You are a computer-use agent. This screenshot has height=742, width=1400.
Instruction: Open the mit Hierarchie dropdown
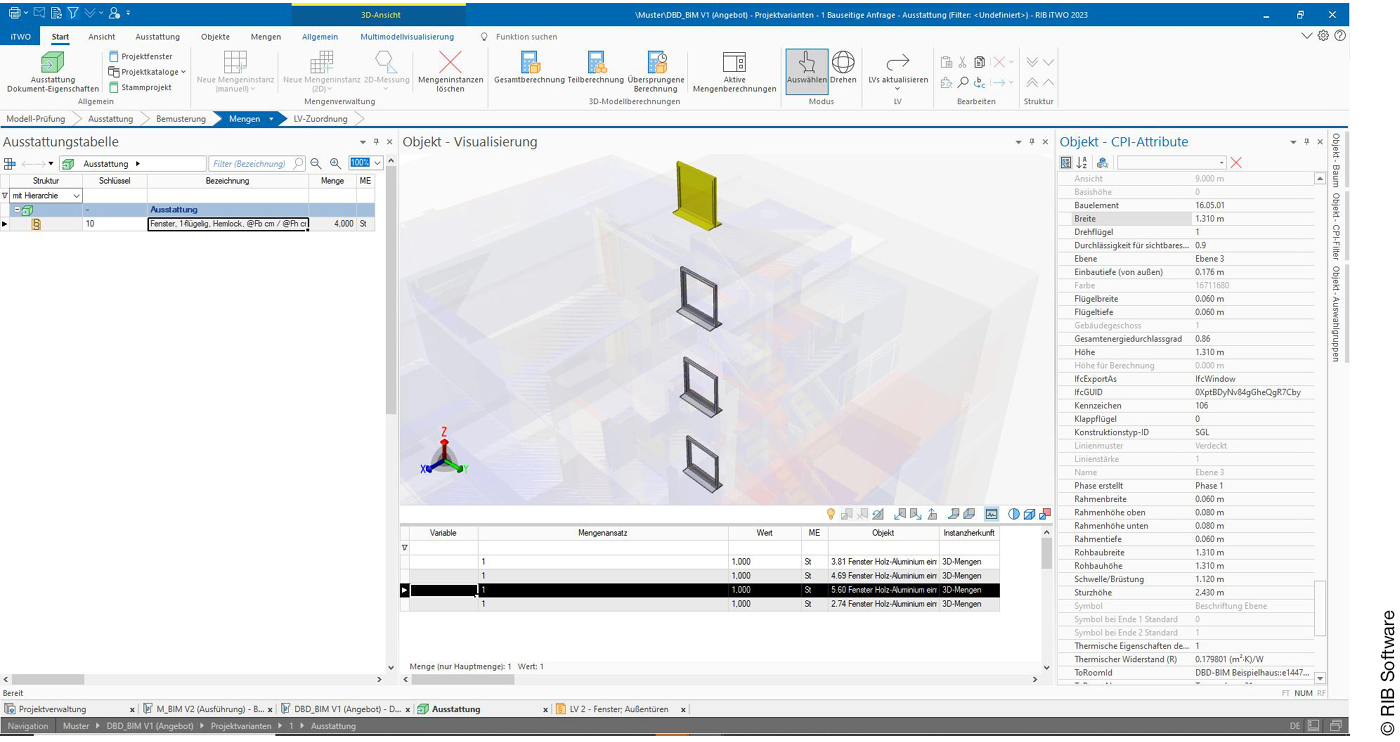click(x=74, y=196)
